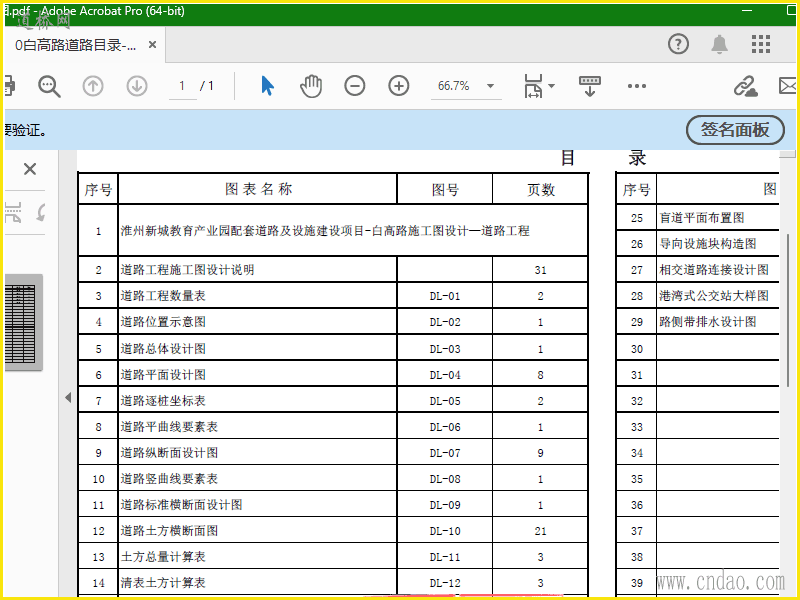800x600 pixels.
Task: Select the page 1 thumbnail
Action: pos(20,323)
